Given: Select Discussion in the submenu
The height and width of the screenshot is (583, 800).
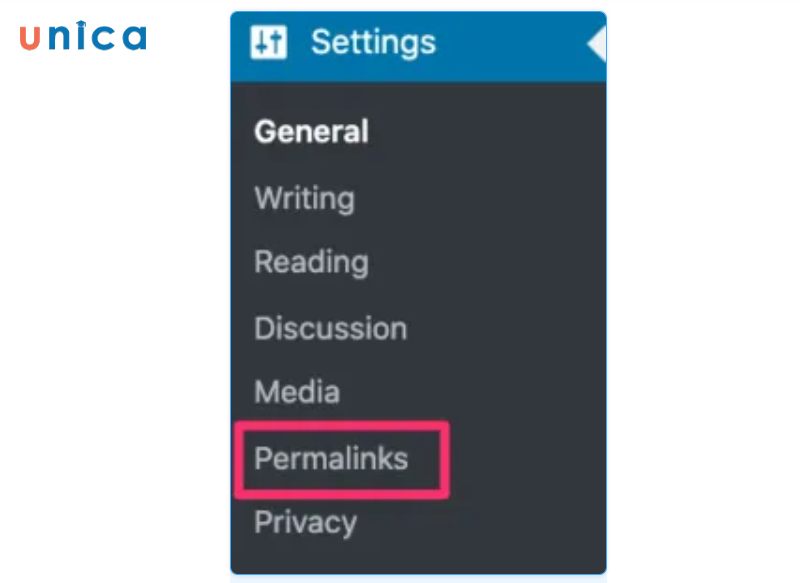Looking at the screenshot, I should [331, 328].
